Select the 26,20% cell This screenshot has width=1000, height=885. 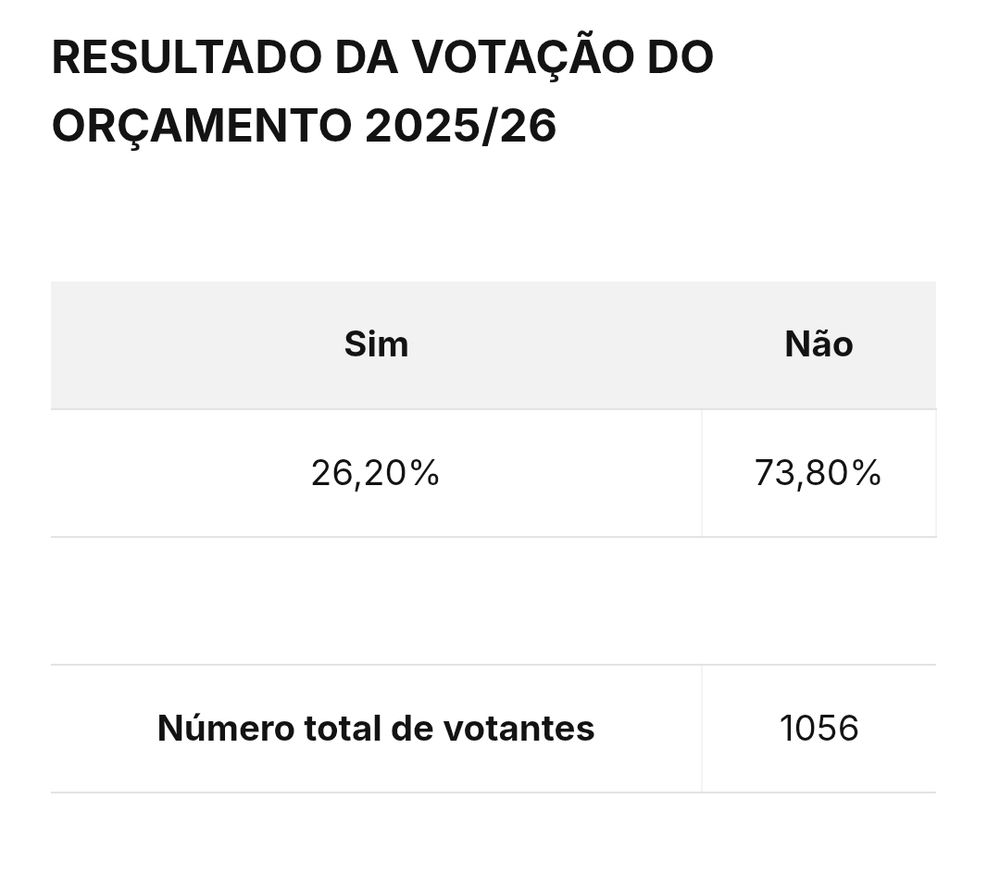click(376, 473)
